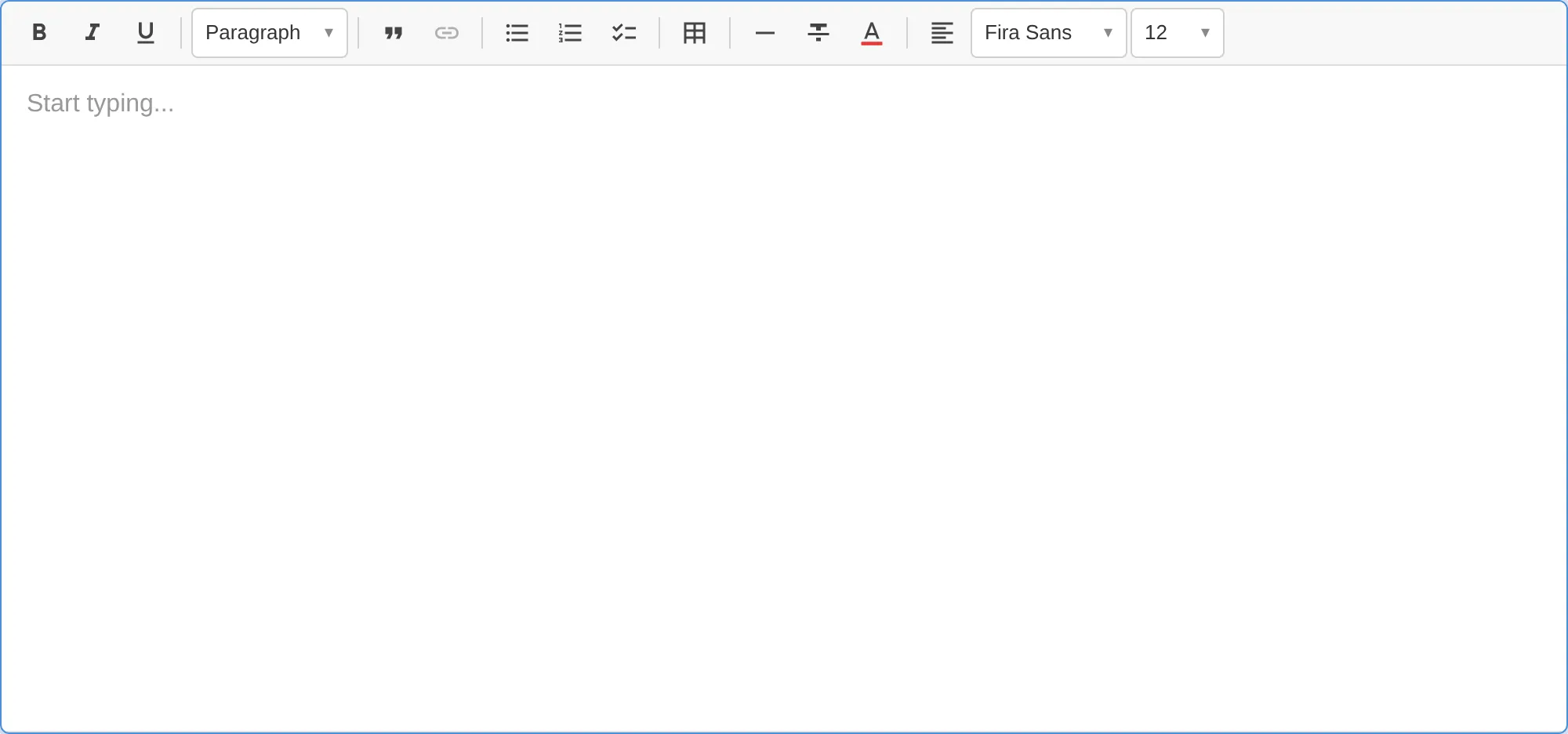Viewport: 1568px width, 734px height.
Task: Open the Fira Sans font dropdown
Action: tap(1048, 33)
